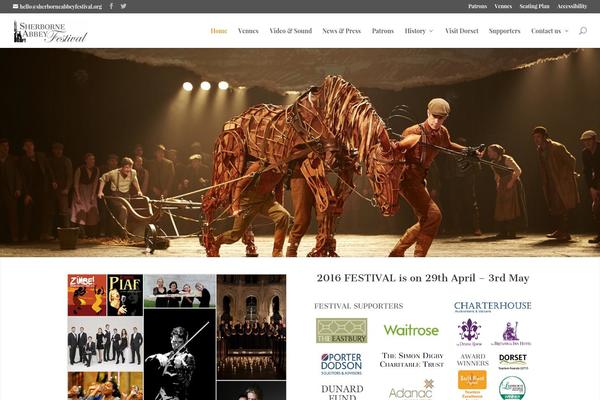Screen dimensions: 600x400
Task: Click the Dunard Fund text
Action: coord(342,392)
